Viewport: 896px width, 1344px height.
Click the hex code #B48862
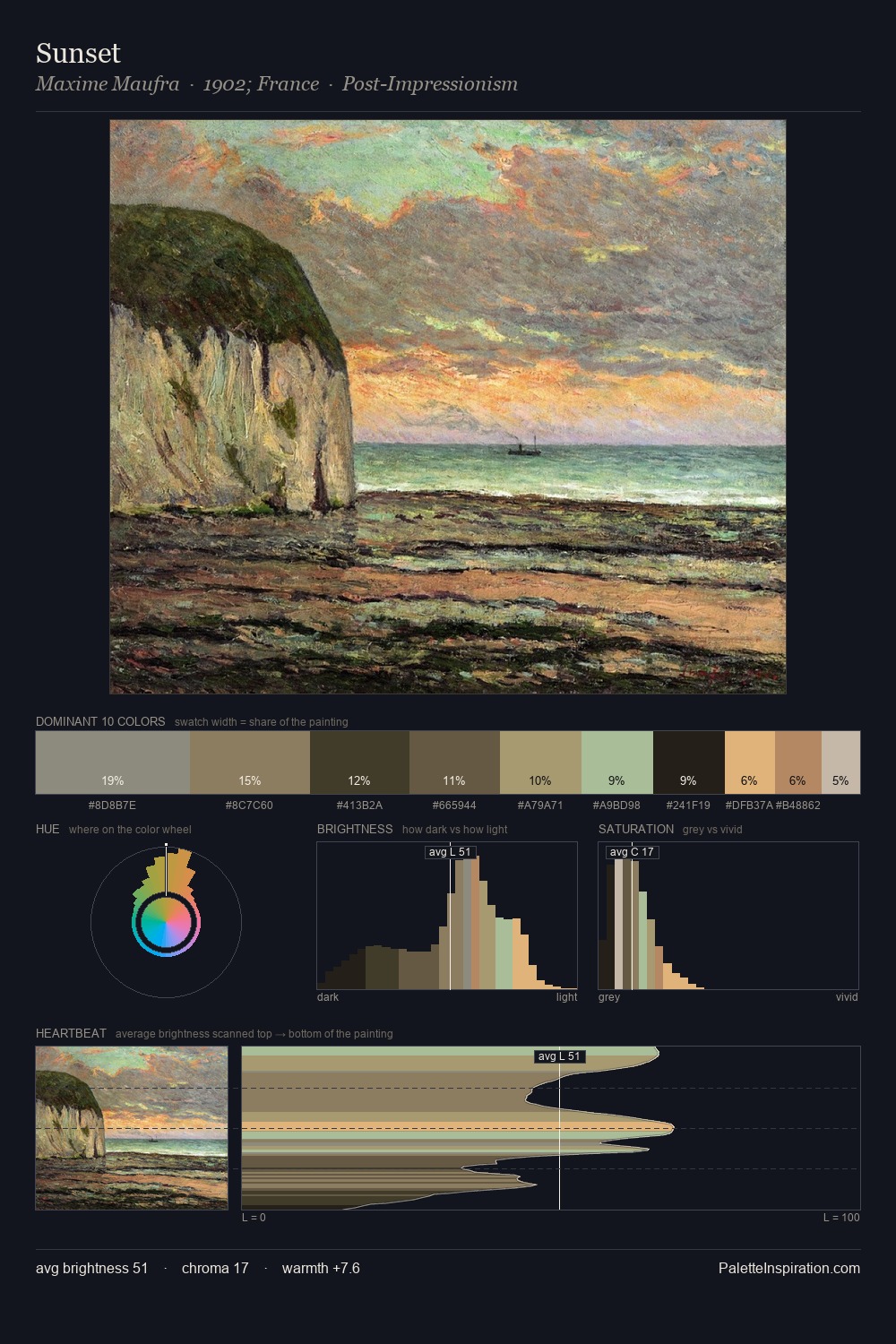click(x=798, y=805)
